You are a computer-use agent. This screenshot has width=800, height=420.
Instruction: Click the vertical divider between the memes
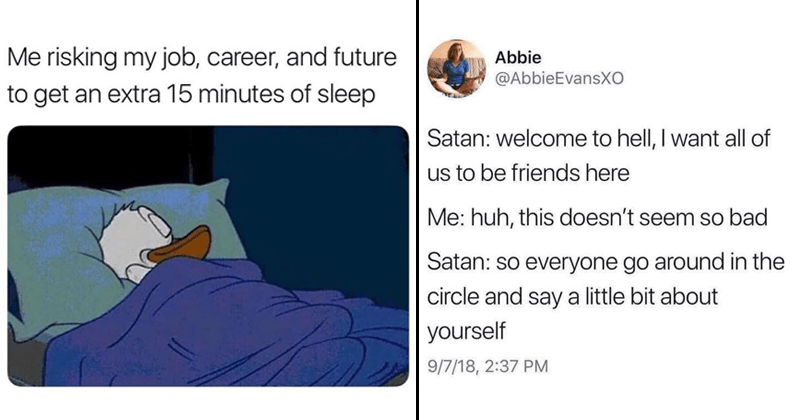[416, 210]
